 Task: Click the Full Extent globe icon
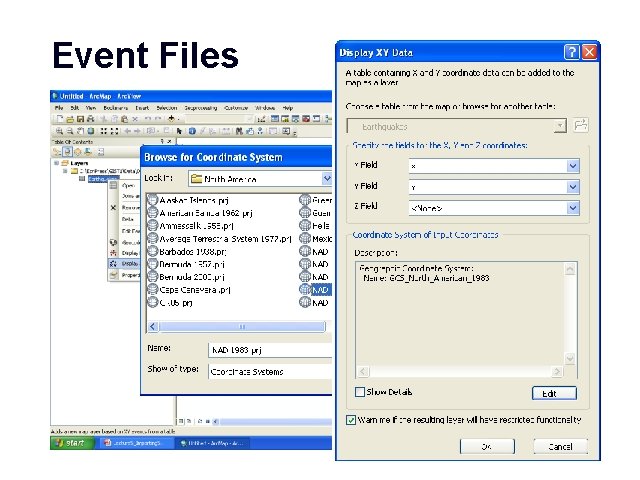[x=91, y=131]
